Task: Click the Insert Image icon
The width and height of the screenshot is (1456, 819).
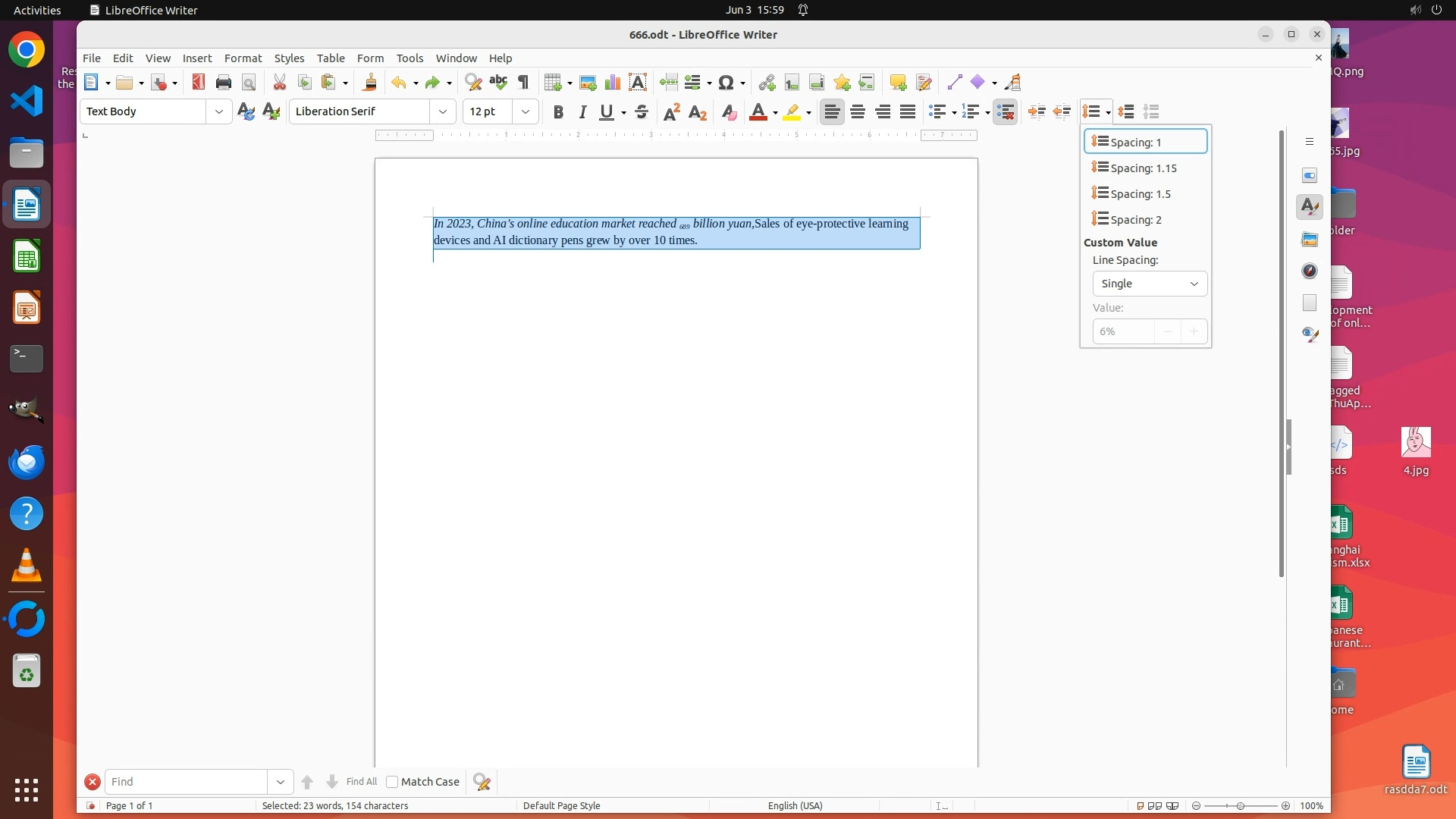Action: tap(588, 83)
